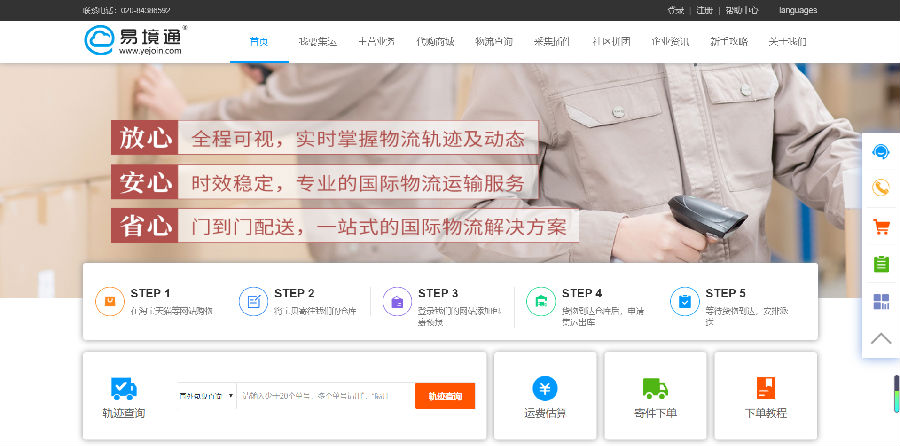Click the STEP 1 shopping bag icon
Image resolution: width=900 pixels, height=446 pixels.
109,301
